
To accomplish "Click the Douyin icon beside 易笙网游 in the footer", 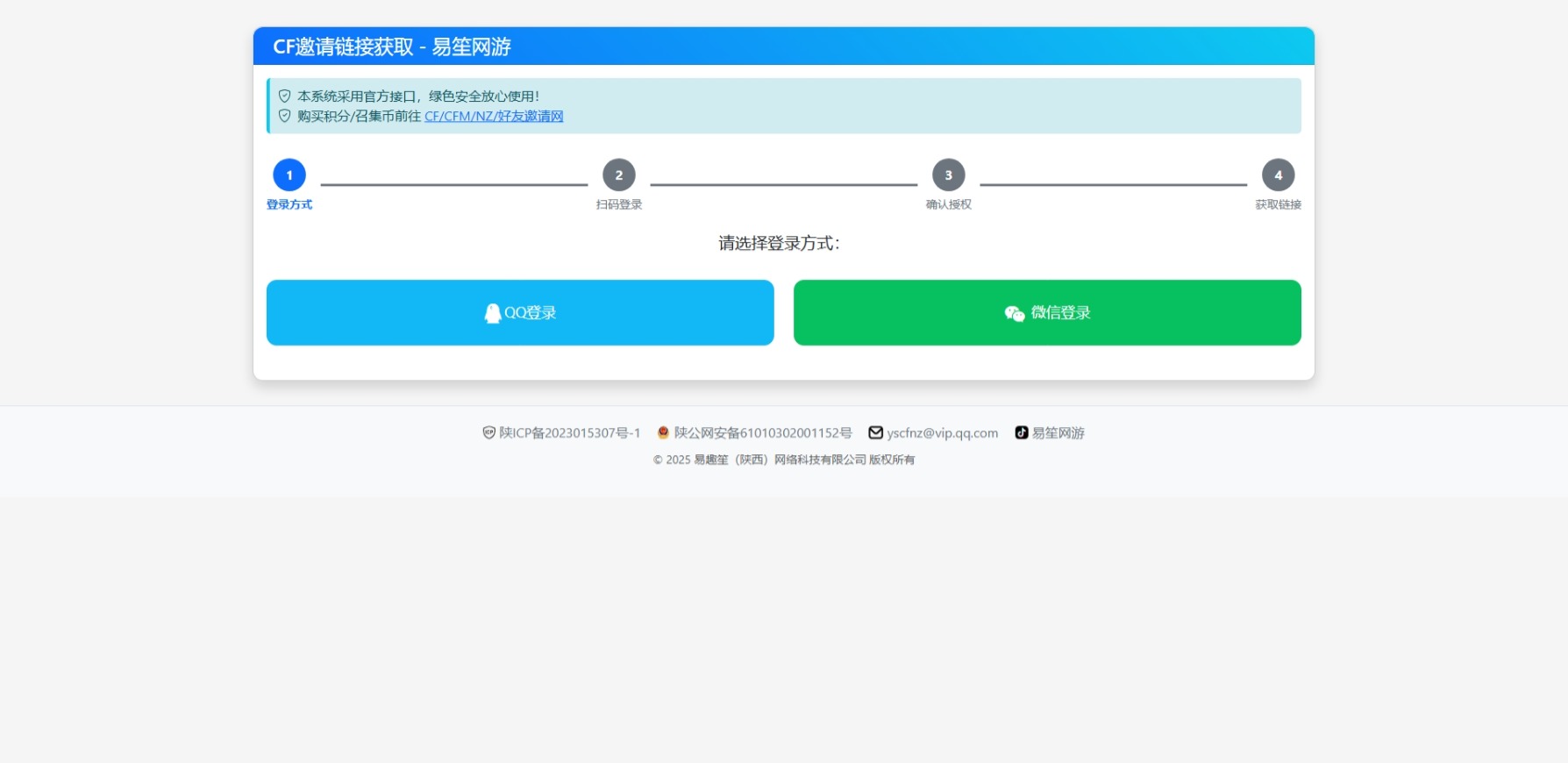I will [x=1022, y=432].
